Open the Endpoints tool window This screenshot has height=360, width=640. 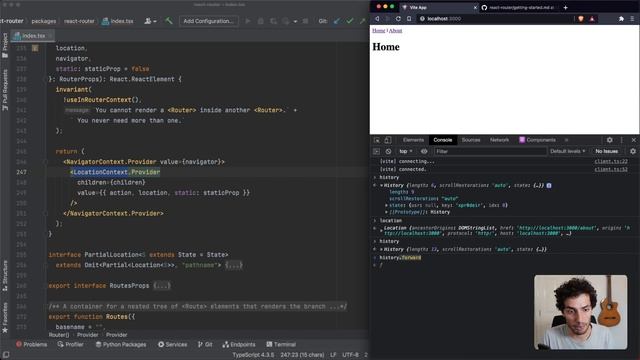coord(239,344)
